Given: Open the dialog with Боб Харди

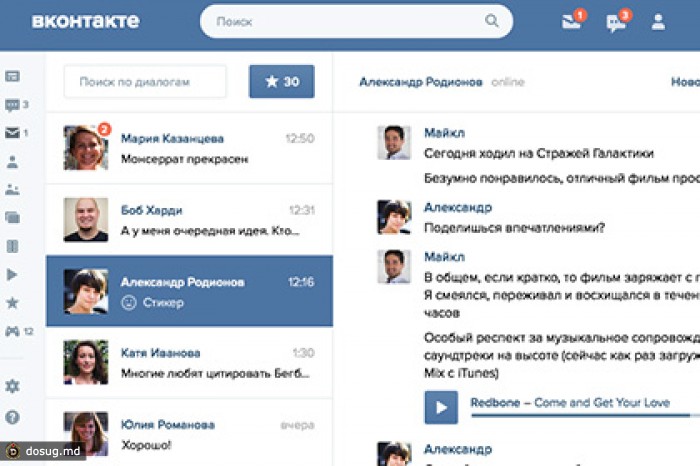Looking at the screenshot, I should click(x=189, y=220).
